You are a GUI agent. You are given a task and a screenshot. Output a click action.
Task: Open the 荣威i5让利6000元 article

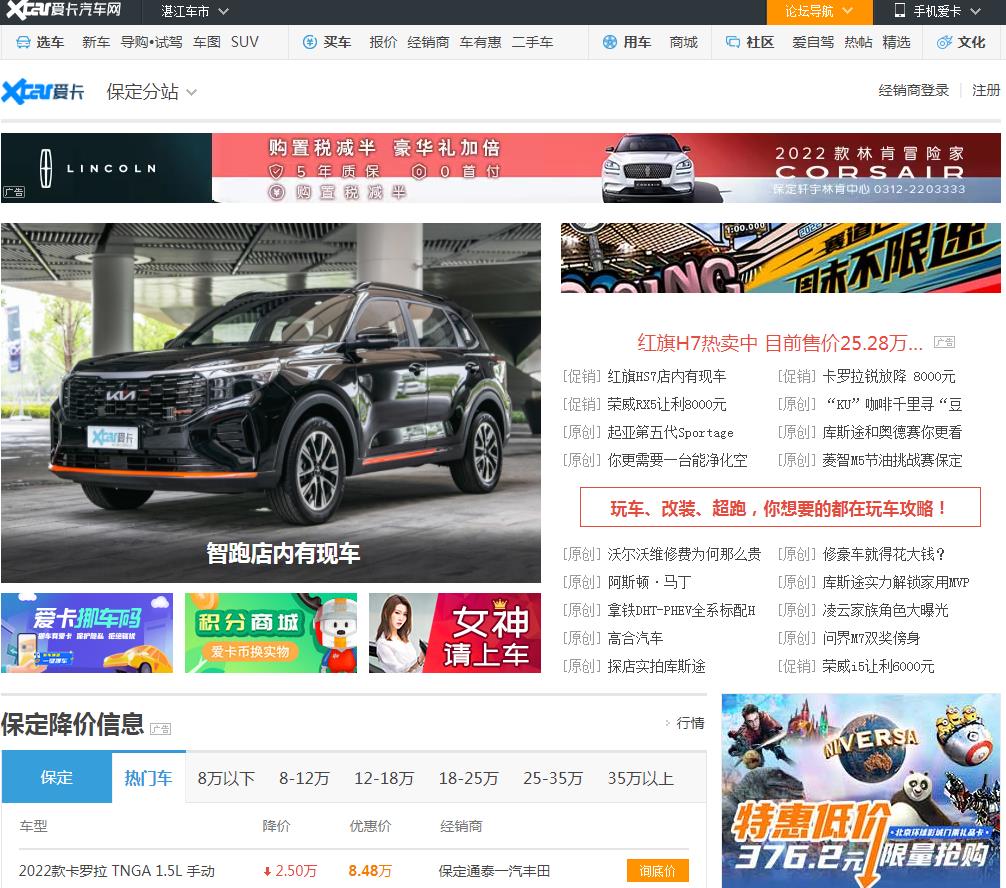878,667
